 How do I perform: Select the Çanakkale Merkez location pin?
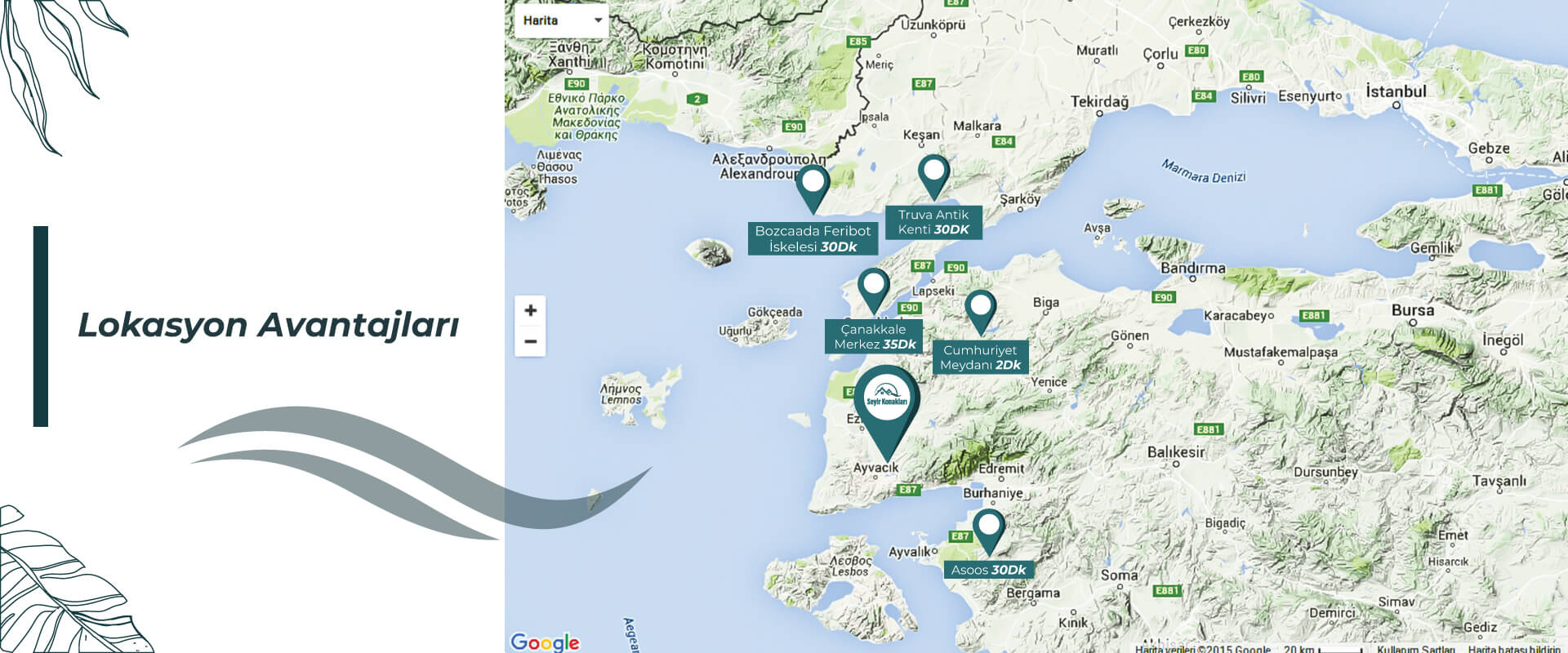pyautogui.click(x=873, y=287)
